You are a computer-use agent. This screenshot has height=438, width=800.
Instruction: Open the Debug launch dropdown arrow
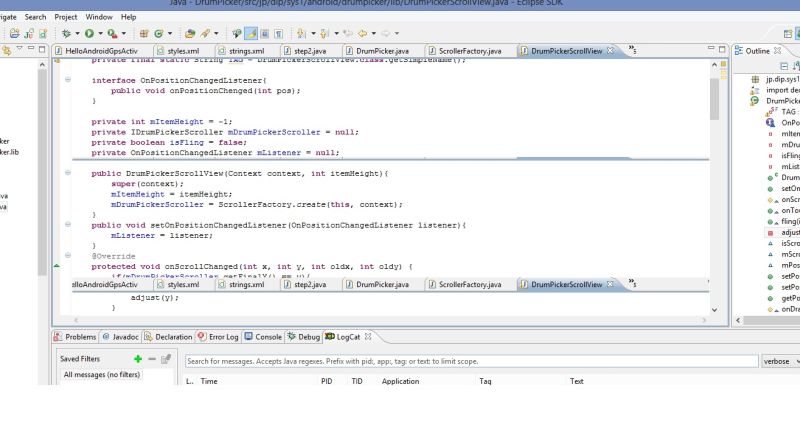77,34
